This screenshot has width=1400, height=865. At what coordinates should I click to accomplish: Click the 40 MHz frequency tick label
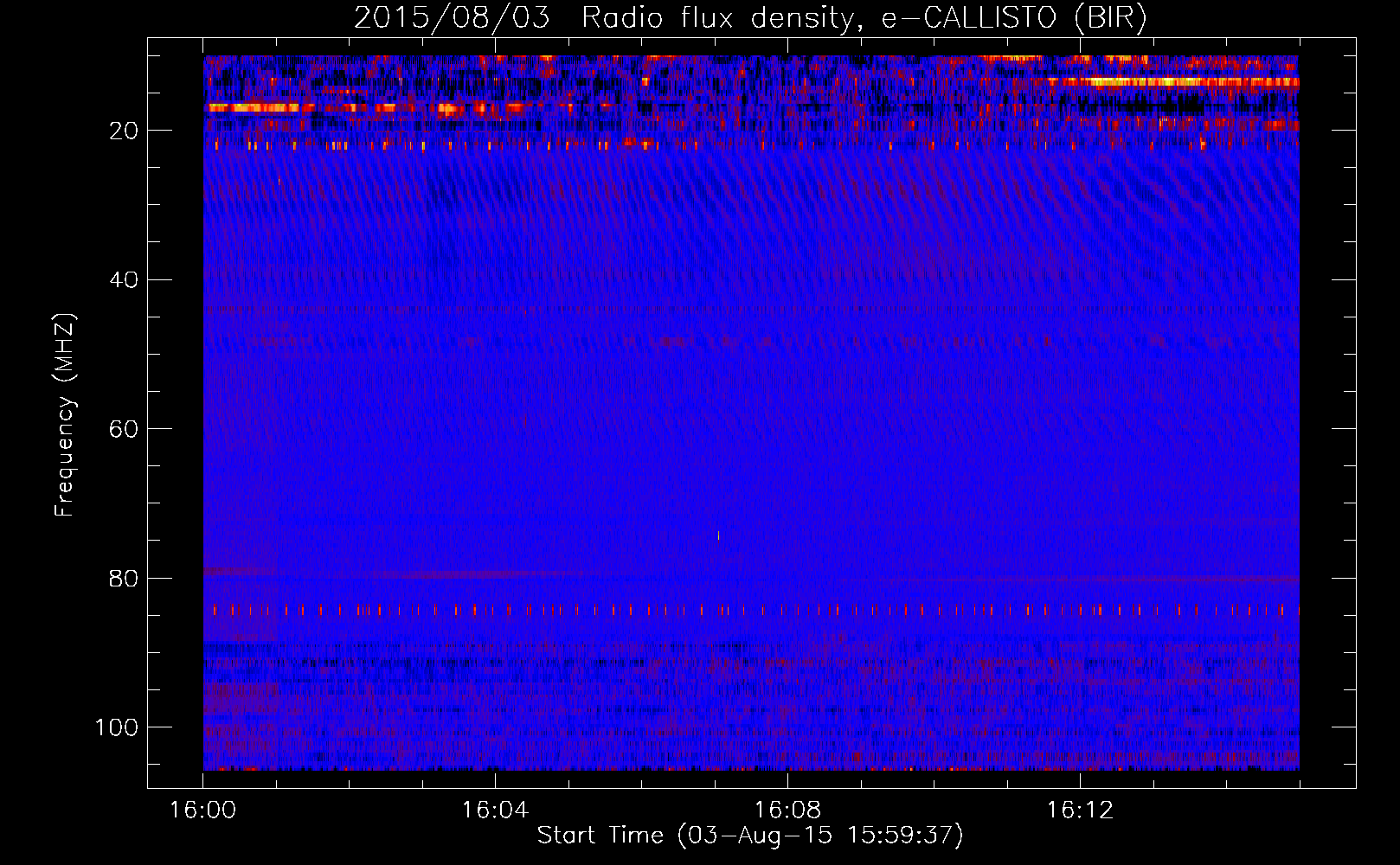click(x=124, y=280)
